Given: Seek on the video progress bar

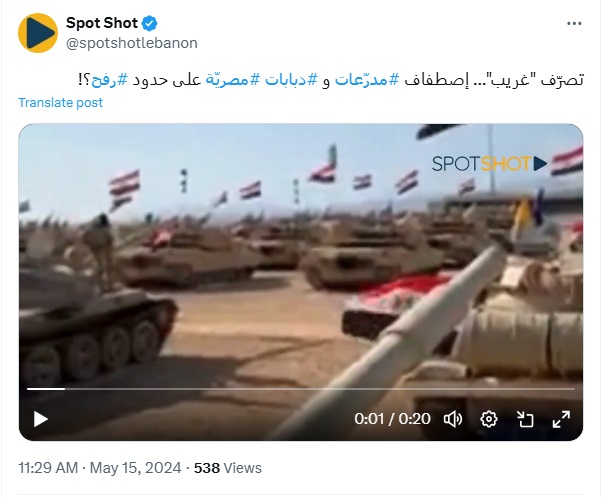Looking at the screenshot, I should click(x=301, y=389).
